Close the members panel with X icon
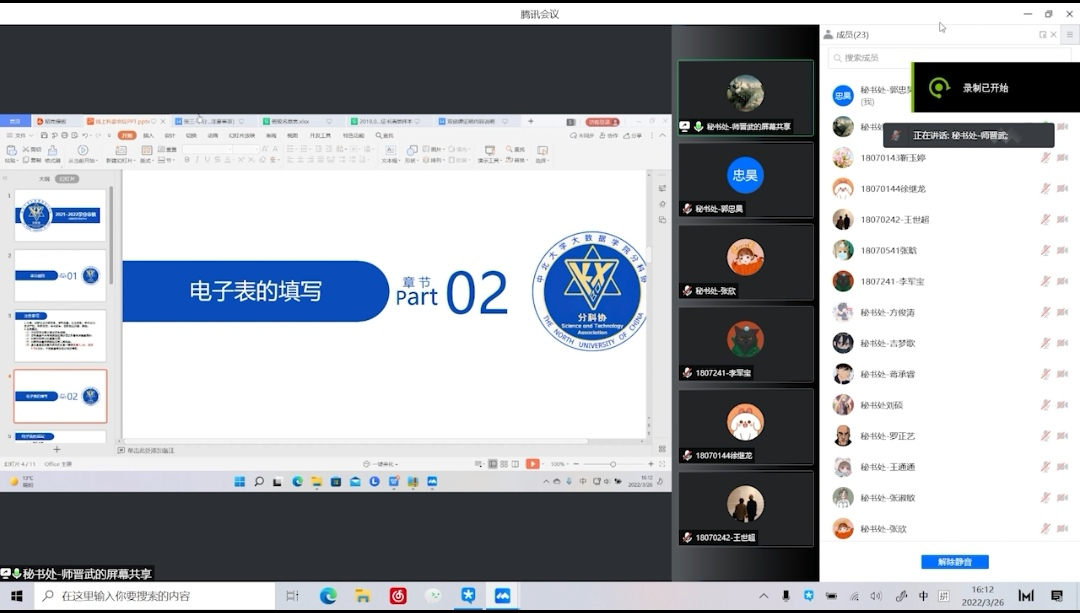This screenshot has width=1080, height=613. 1056,34
